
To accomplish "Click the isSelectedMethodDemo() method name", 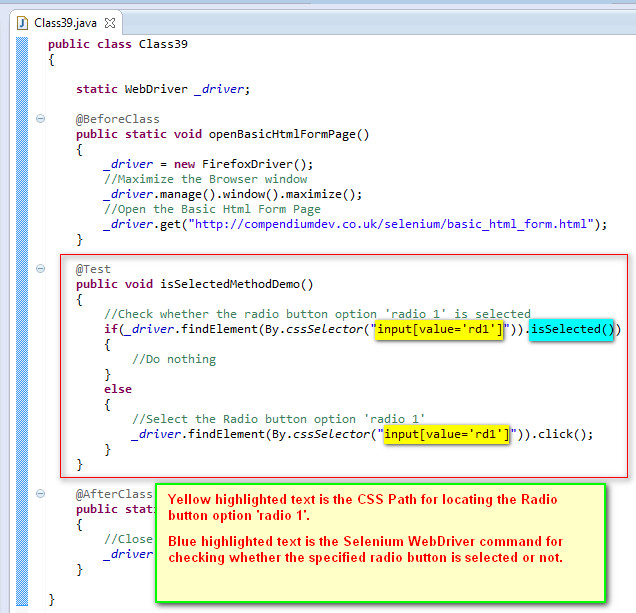I will [236, 284].
